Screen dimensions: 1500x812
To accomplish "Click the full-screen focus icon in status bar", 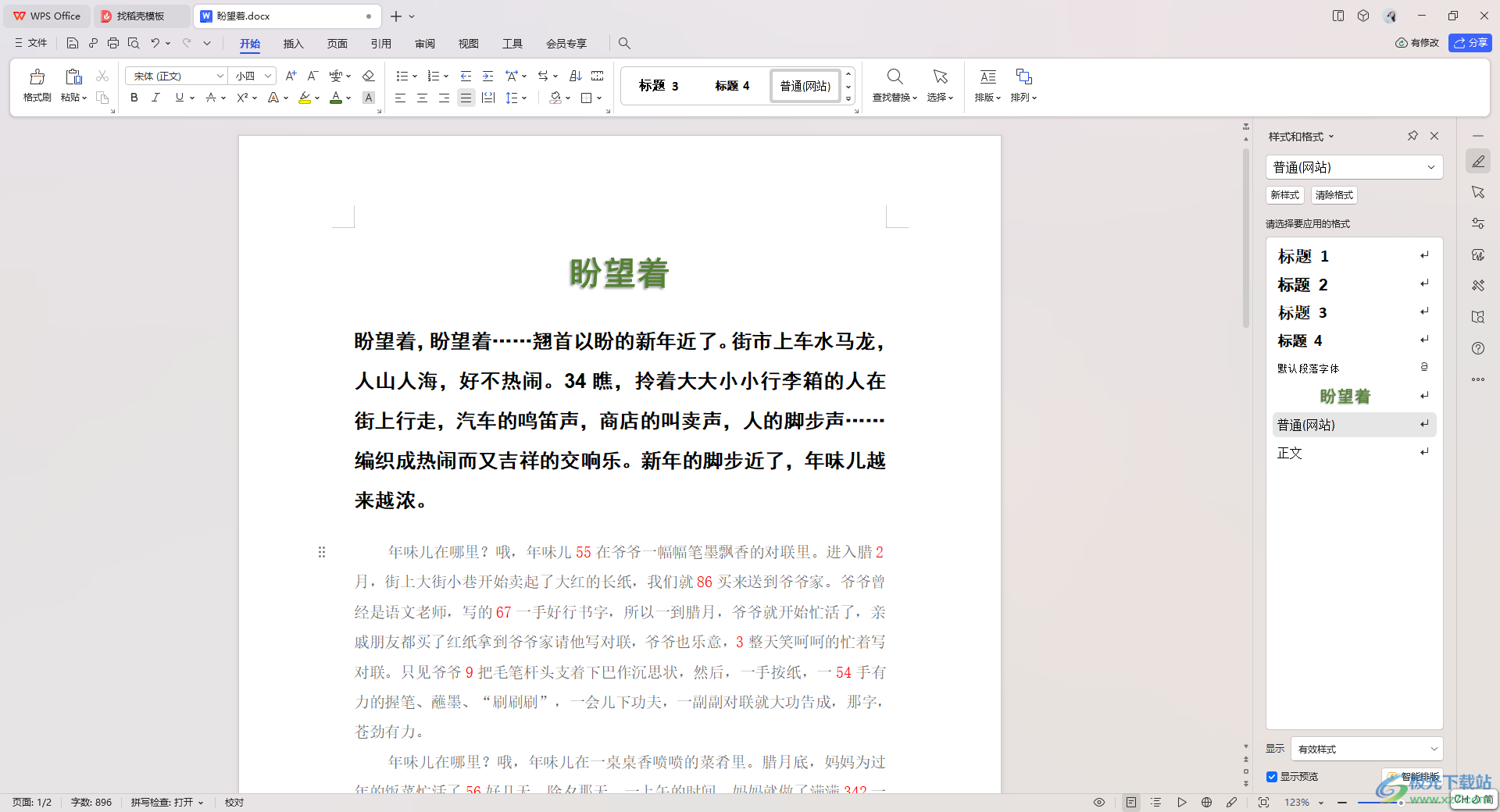I will (1263, 802).
